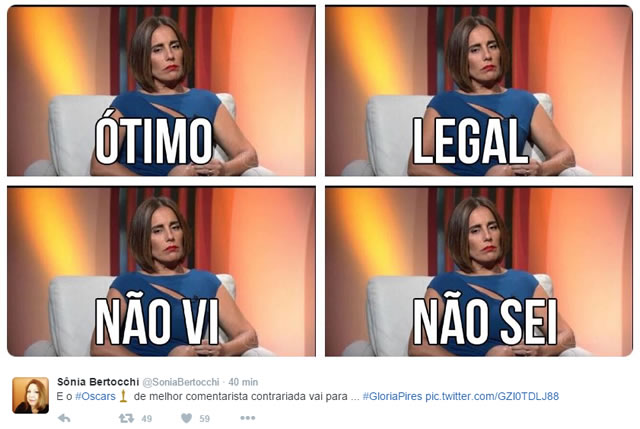
Task: Follow the pic.twitter.com/GZI0TDLJ88 link
Action: point(492,396)
